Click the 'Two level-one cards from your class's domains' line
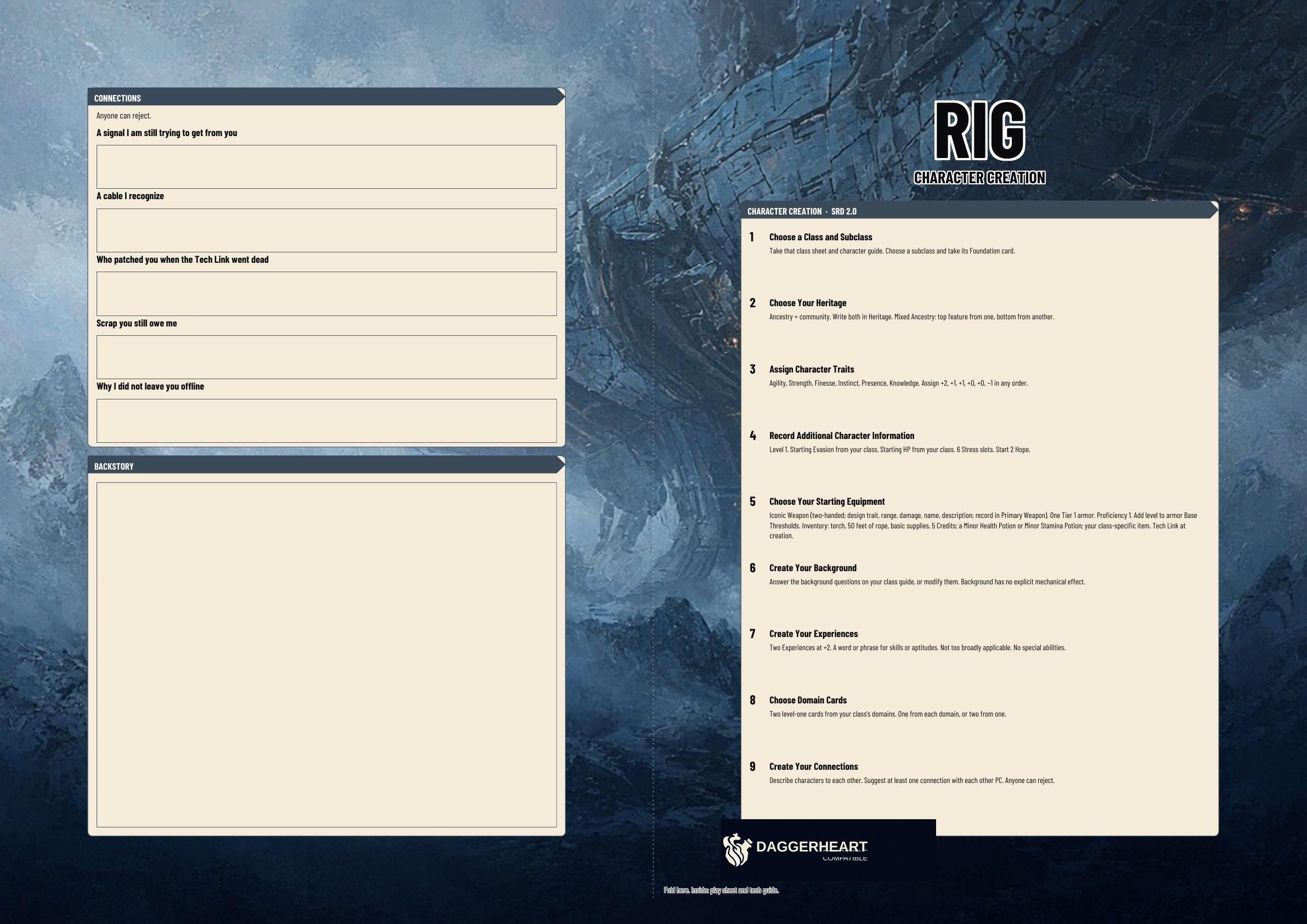The width and height of the screenshot is (1307, 924). (887, 714)
